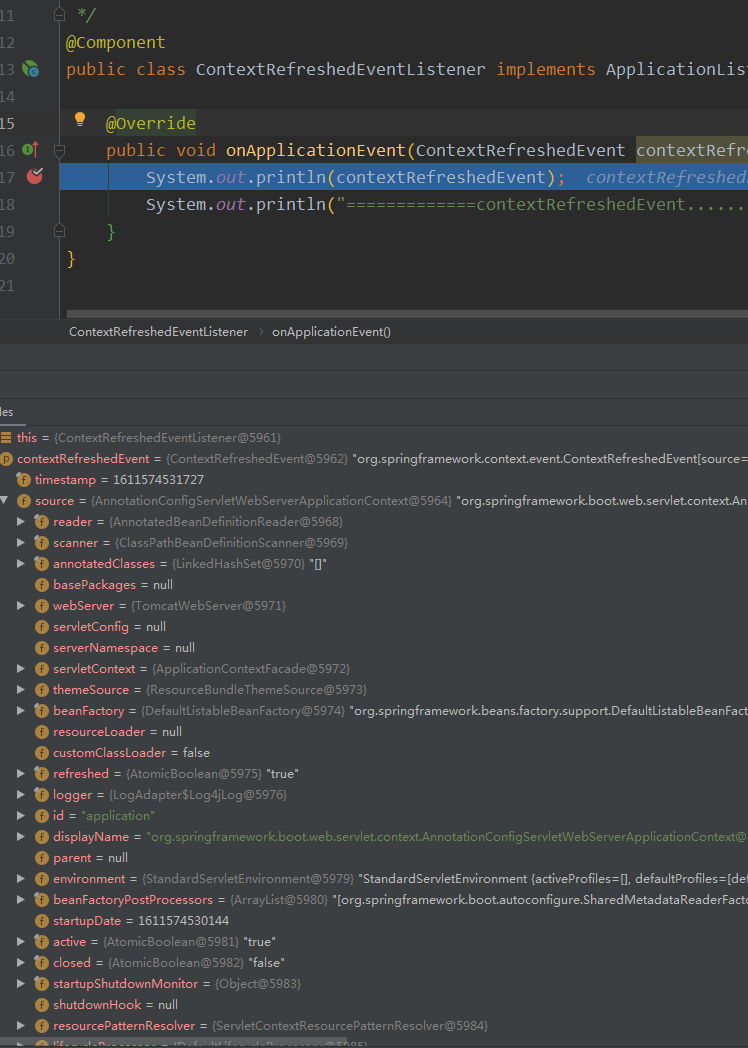Image resolution: width=748 pixels, height=1048 pixels.
Task: Click the field icon next to logger
Action: click(x=41, y=795)
